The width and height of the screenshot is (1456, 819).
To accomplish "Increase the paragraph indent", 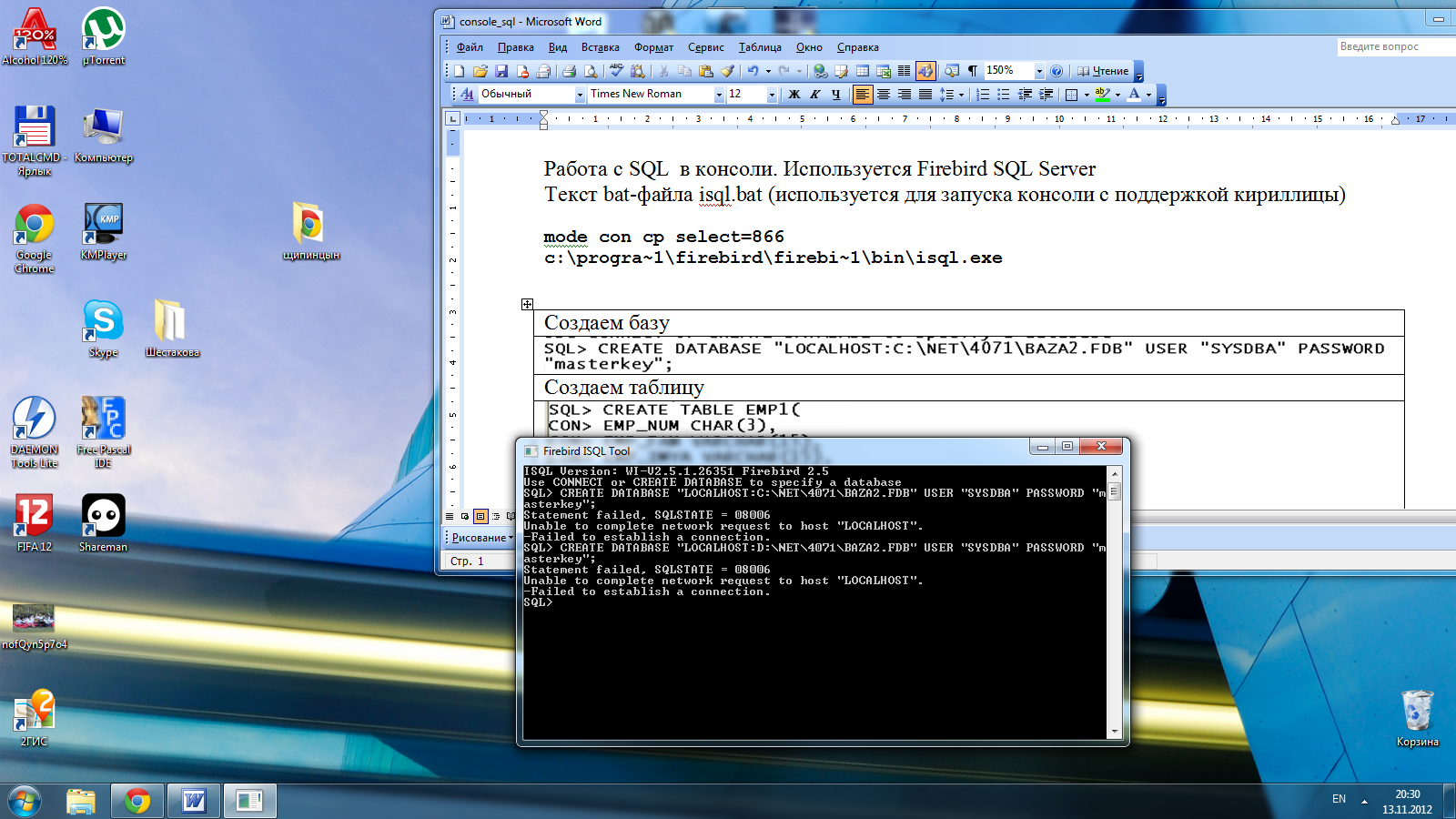I will pyautogui.click(x=1046, y=94).
